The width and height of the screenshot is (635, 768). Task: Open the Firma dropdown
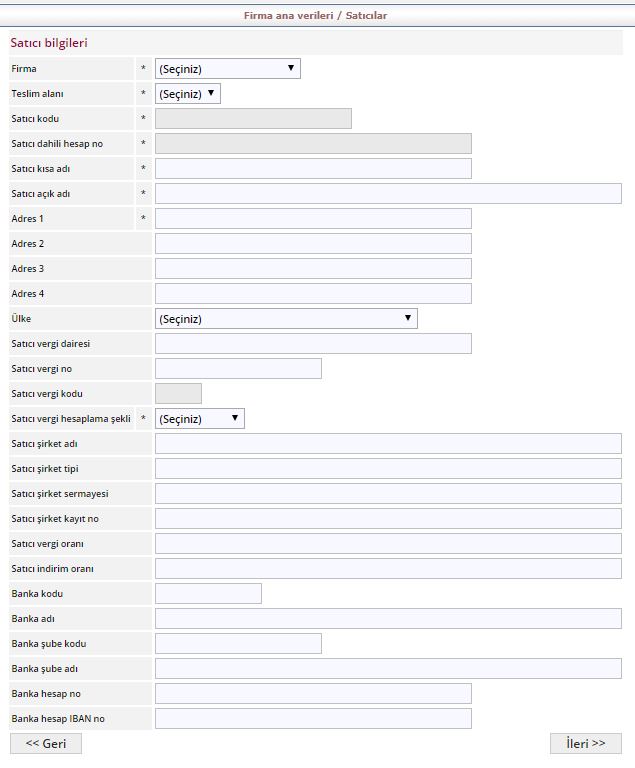[228, 69]
